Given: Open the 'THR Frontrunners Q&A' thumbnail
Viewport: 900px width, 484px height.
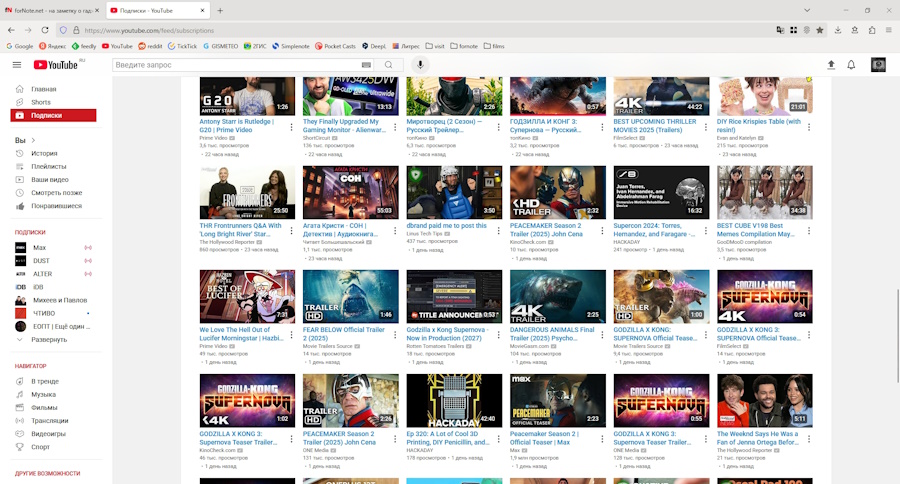Looking at the screenshot, I should click(247, 192).
